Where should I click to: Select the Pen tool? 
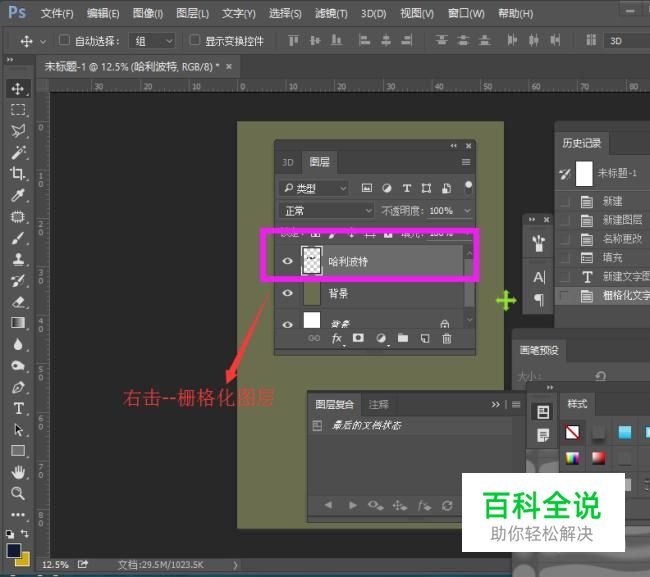[17, 388]
